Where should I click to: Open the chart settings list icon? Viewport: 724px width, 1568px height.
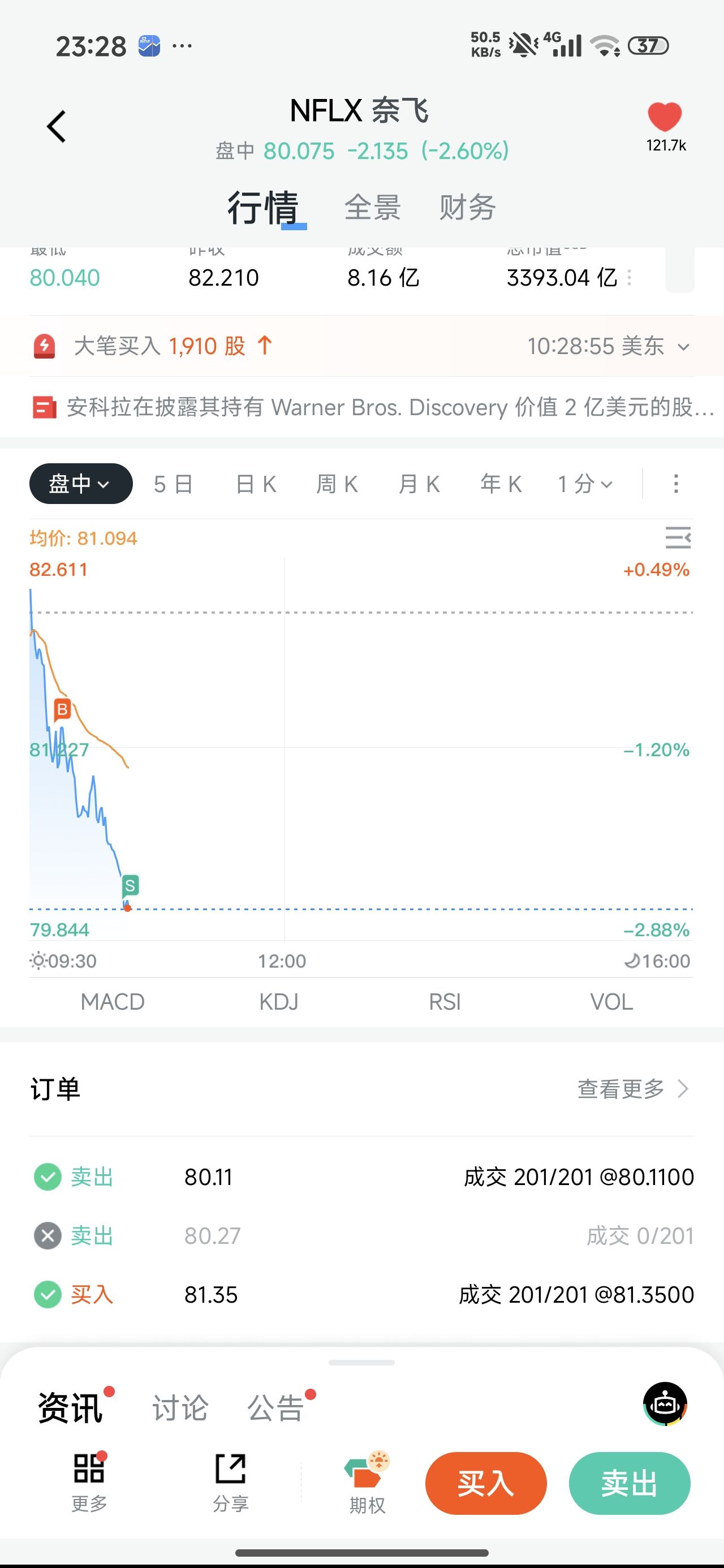678,537
